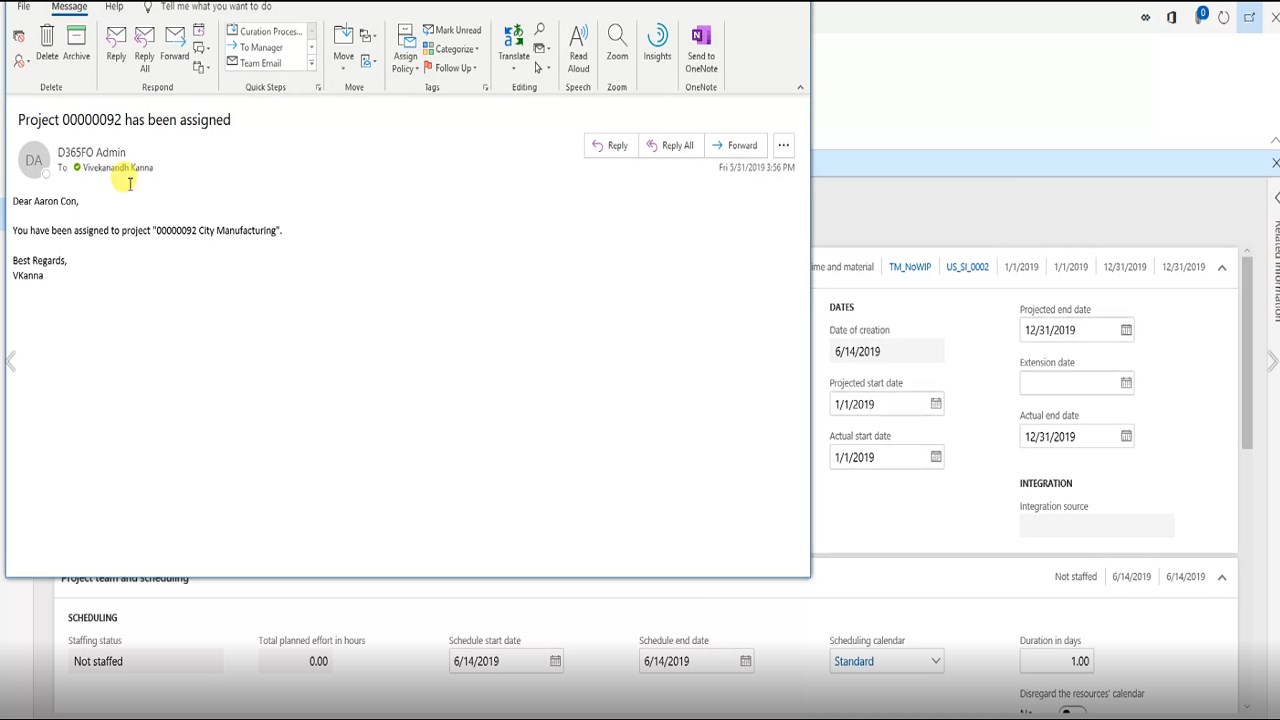Send the email to OneNote
The width and height of the screenshot is (1280, 720).
coord(701,48)
